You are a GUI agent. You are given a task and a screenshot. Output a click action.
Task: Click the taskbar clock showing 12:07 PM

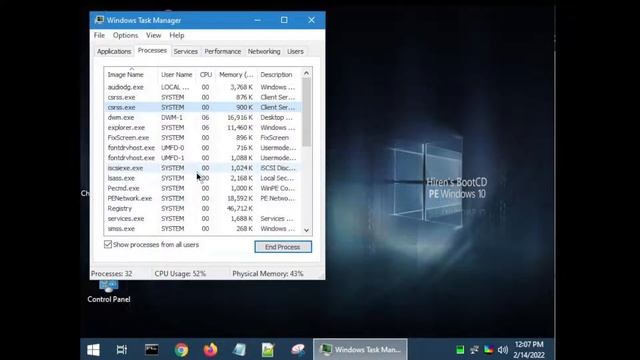(529, 350)
